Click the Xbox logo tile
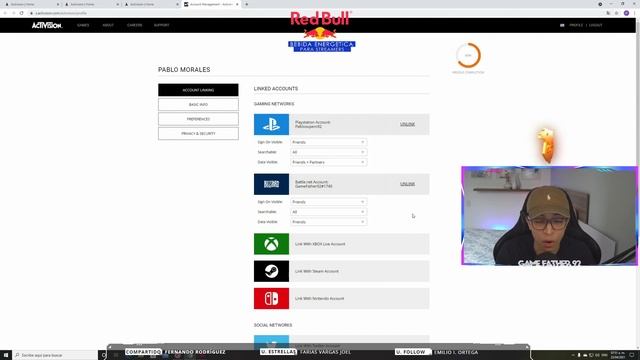Screen dimensions: 640x360 [271, 244]
